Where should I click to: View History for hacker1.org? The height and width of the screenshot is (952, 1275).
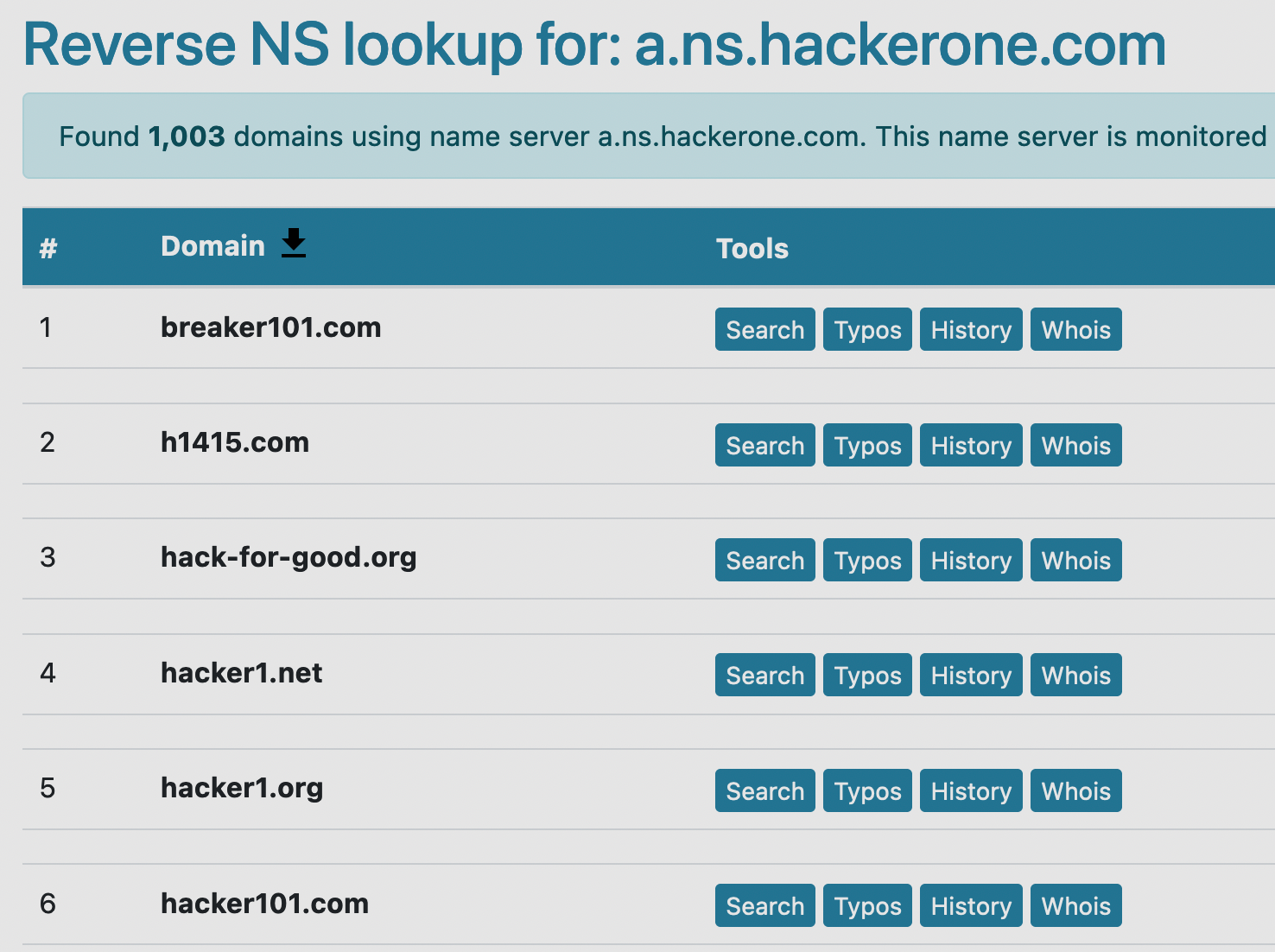tap(971, 790)
